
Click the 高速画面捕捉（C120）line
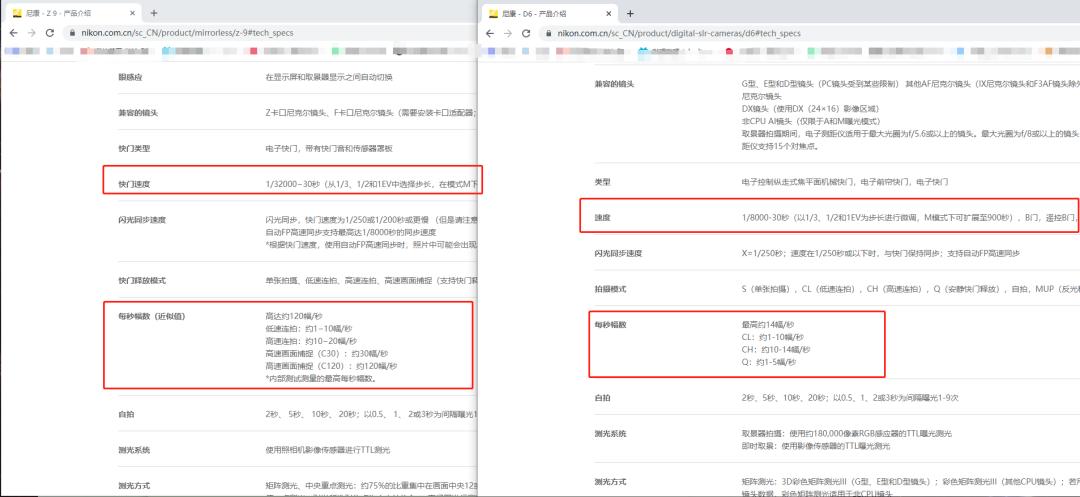point(331,366)
